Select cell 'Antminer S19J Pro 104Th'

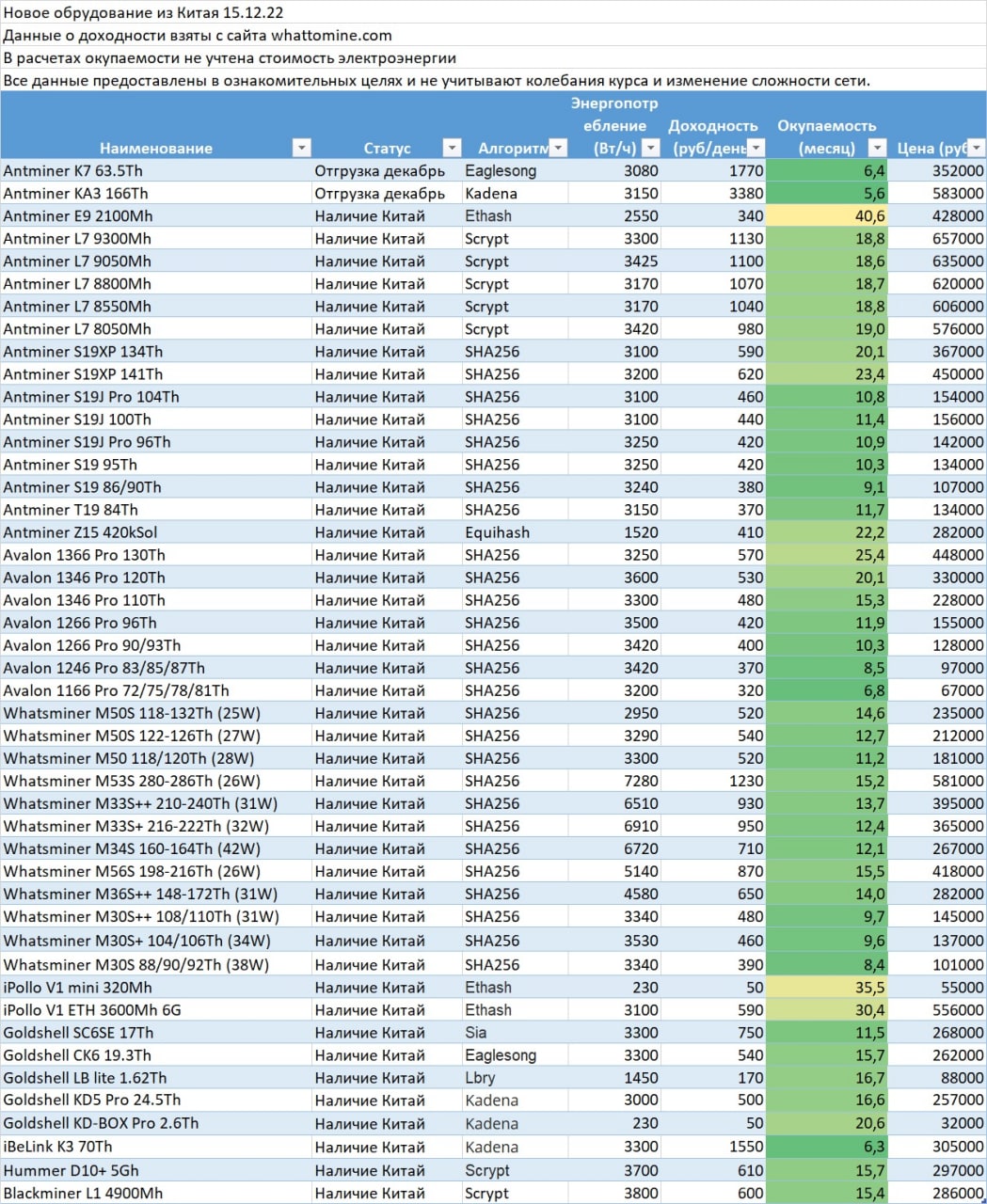pyautogui.click(x=156, y=396)
